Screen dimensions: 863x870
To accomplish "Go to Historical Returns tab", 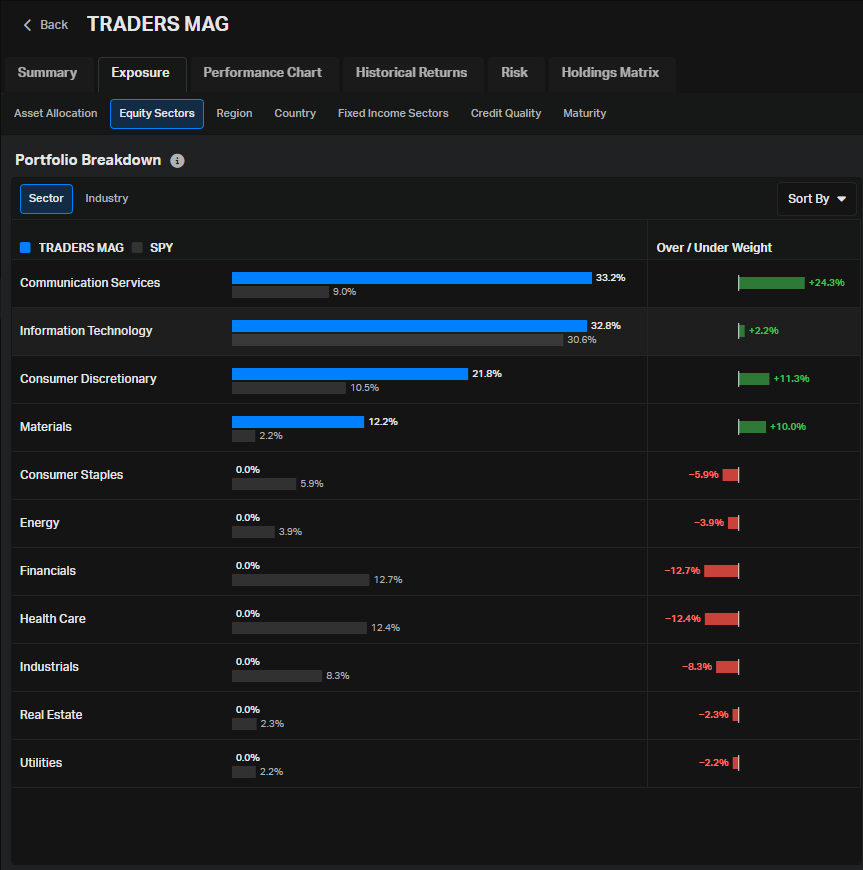I will (411, 73).
